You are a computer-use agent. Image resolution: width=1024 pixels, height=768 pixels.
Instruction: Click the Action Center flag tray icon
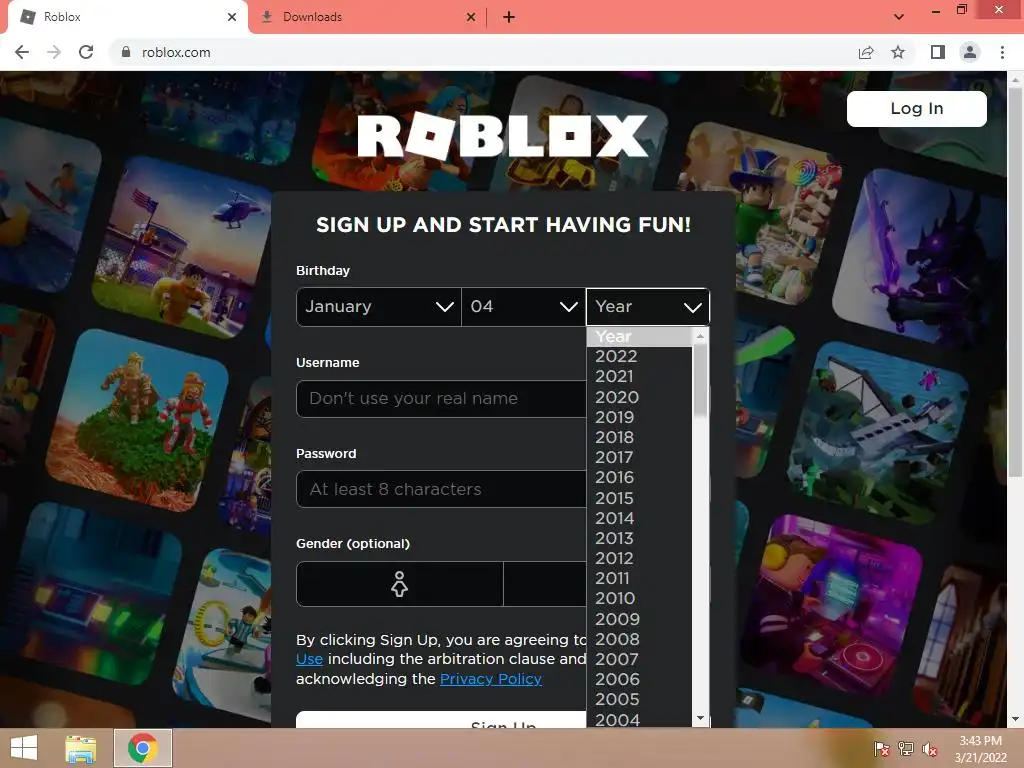[882, 749]
